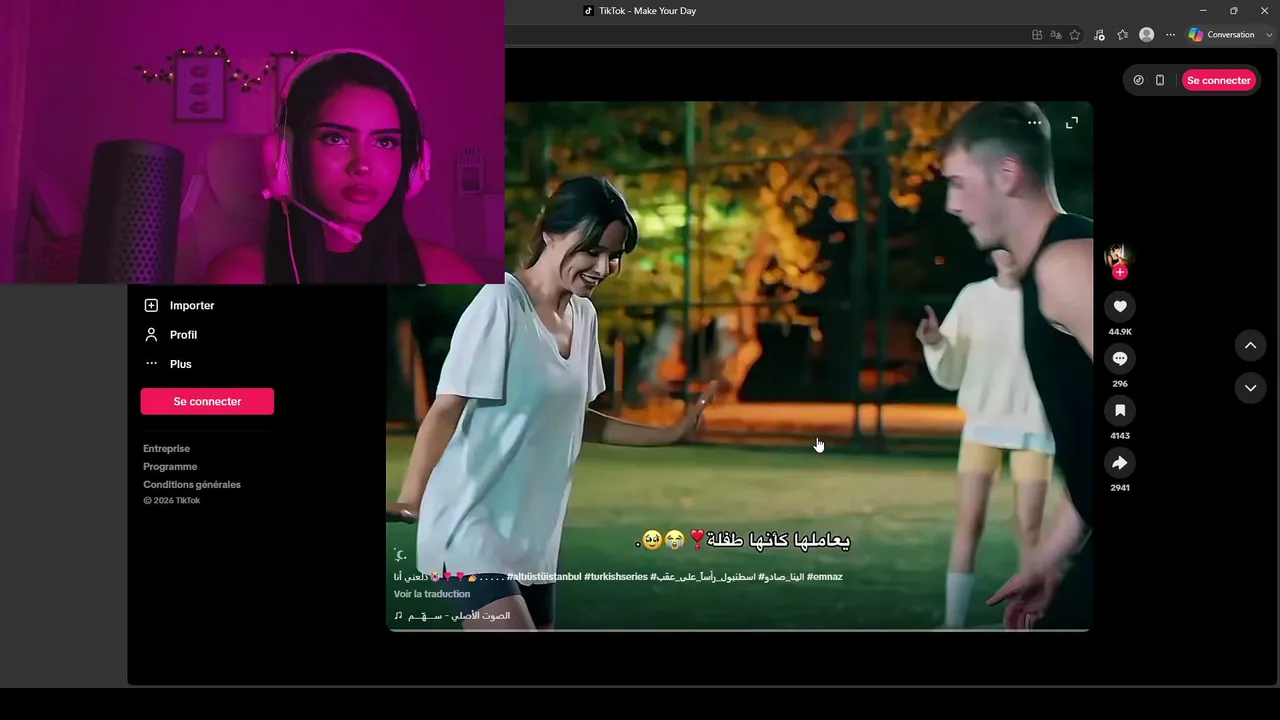Screen dimensions: 1280x720
Task: Enter fullscreen mode for the video
Action: coord(1072,123)
